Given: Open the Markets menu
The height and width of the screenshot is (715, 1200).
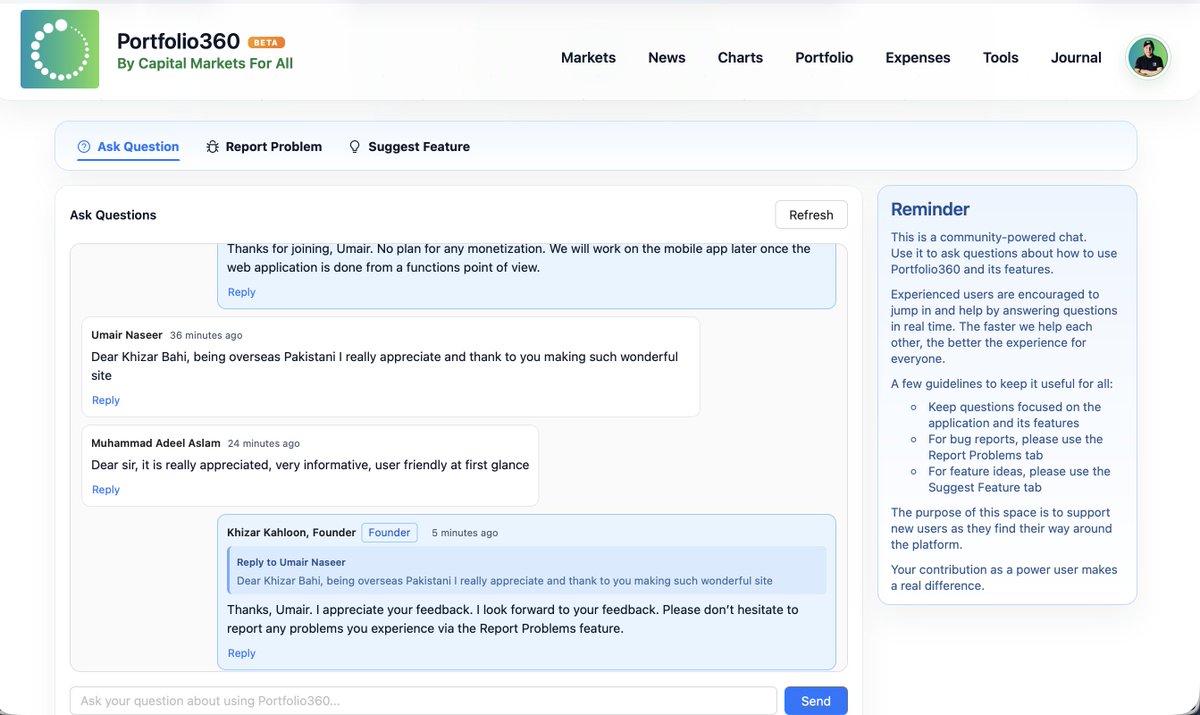Looking at the screenshot, I should (x=588, y=58).
